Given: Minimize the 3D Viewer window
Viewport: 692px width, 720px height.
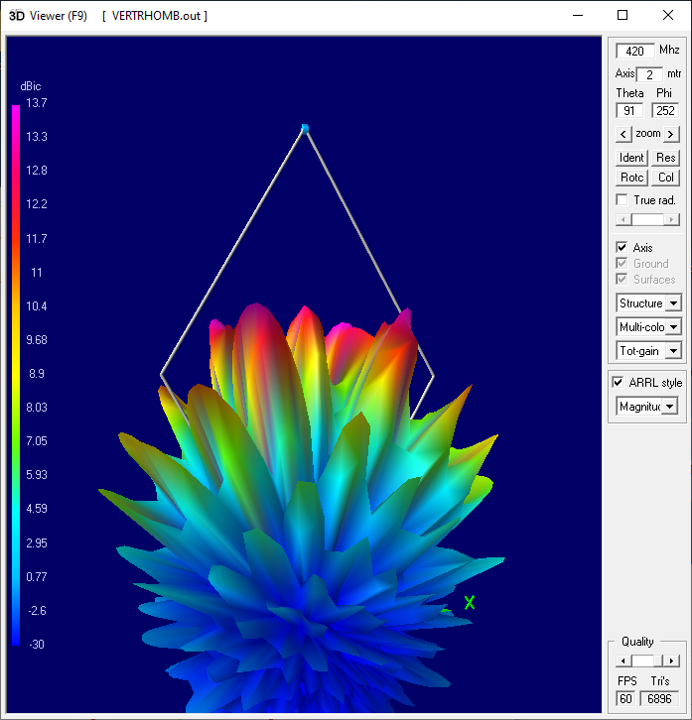Looking at the screenshot, I should pos(578,16).
